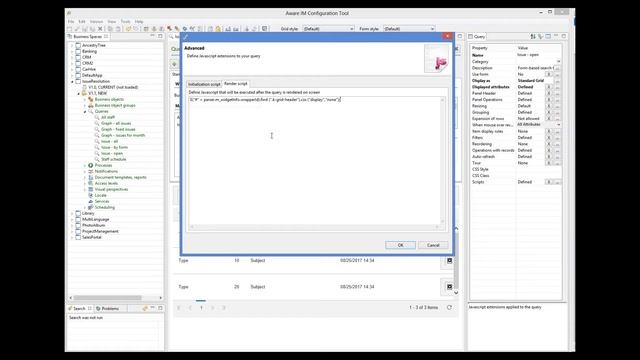Click the horizontal scrollbar in the Business Spaces tree
The image size is (640, 360).
[x=107, y=298]
